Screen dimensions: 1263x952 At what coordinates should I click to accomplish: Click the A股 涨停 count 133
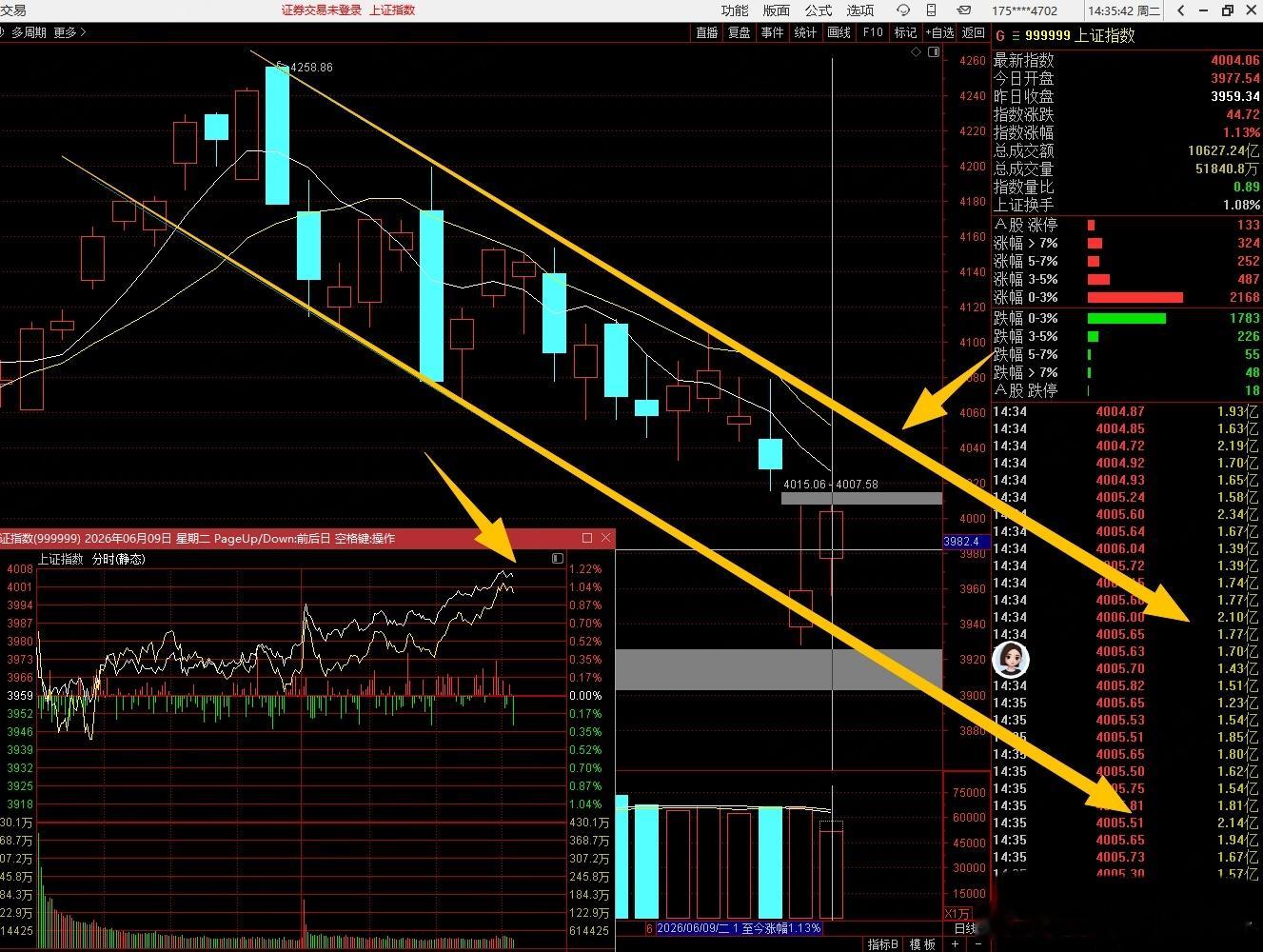tap(1248, 225)
